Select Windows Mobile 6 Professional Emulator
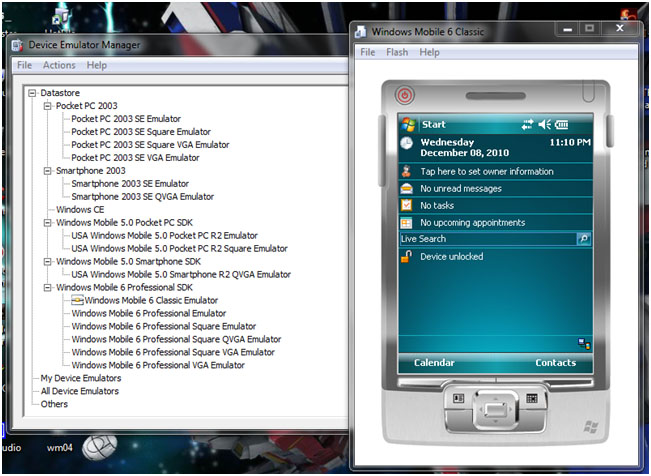Image resolution: width=651 pixels, height=476 pixels. (149, 313)
